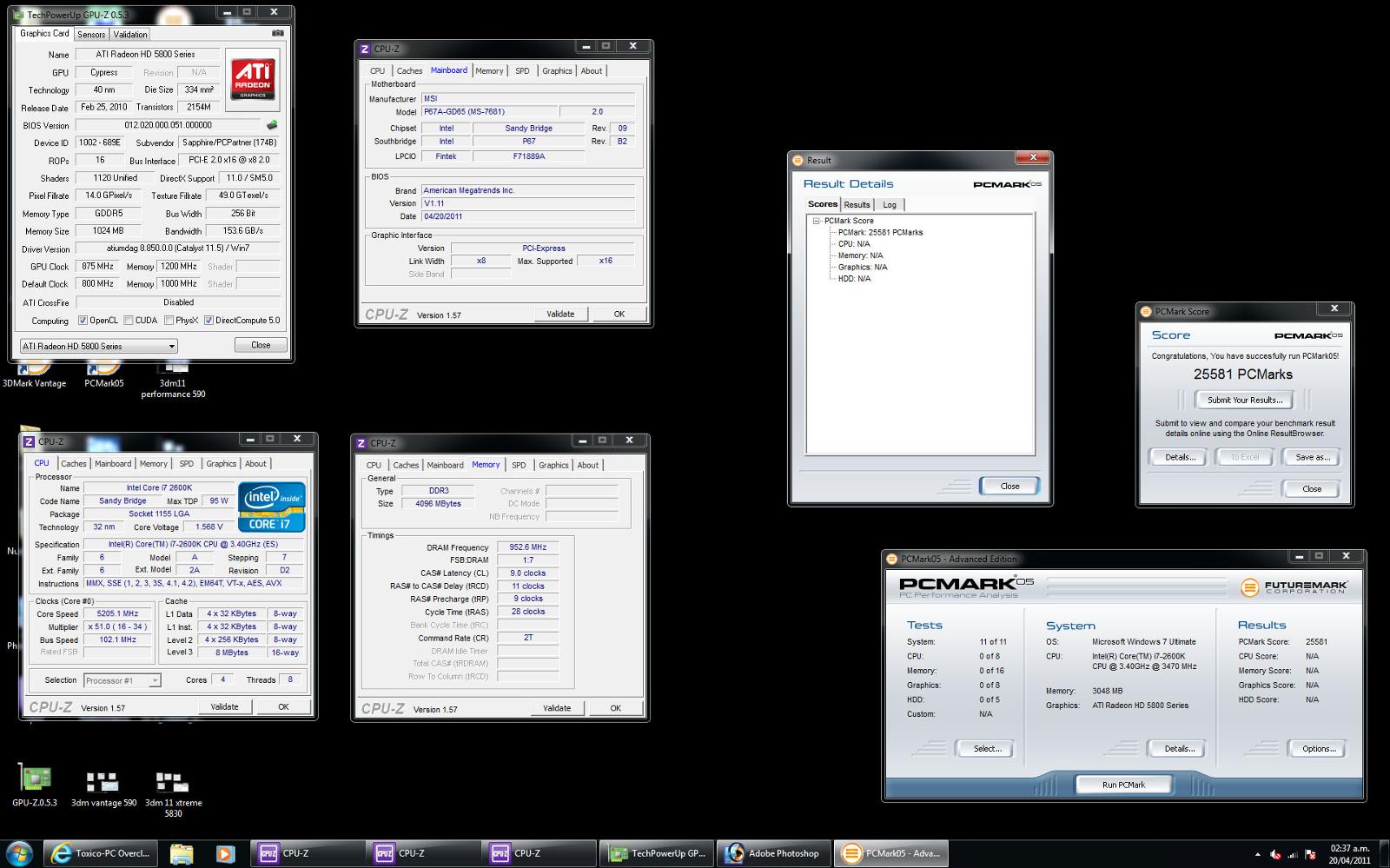Image resolution: width=1390 pixels, height=868 pixels.
Task: Click the orange icon in the Result window title bar
Action: 798,161
